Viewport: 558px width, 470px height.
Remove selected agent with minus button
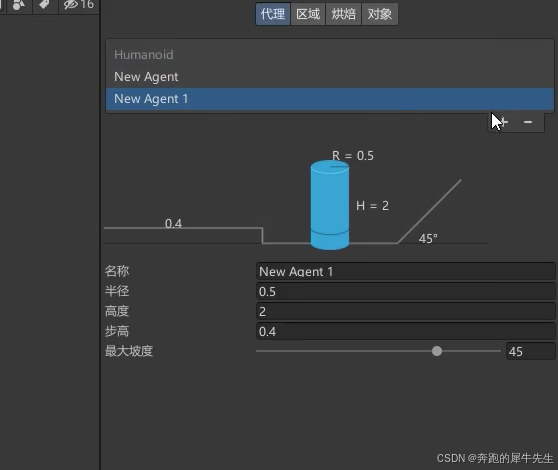[x=528, y=122]
